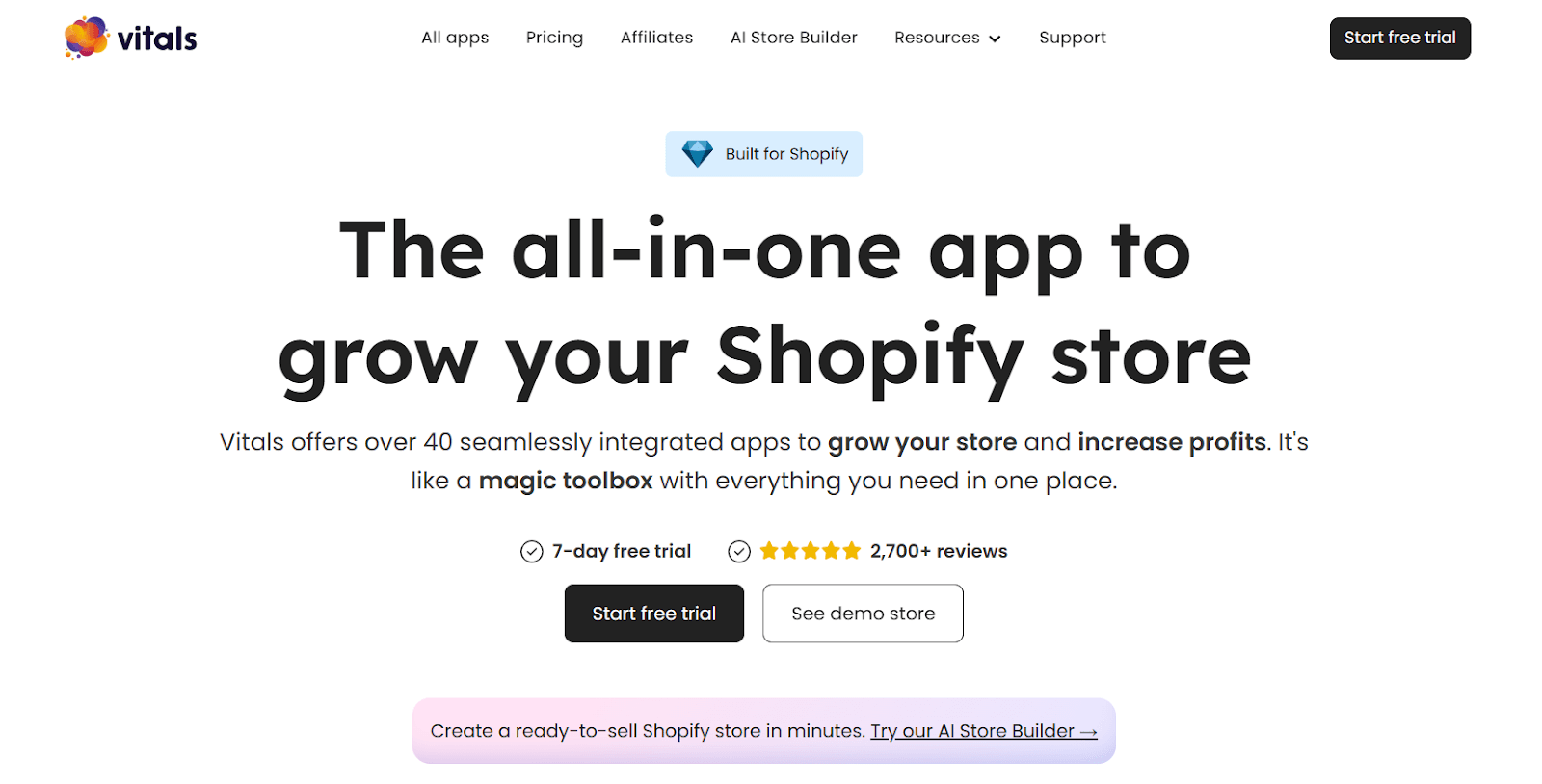This screenshot has height=784, width=1542.
Task: Visit the Support page
Action: tap(1072, 38)
